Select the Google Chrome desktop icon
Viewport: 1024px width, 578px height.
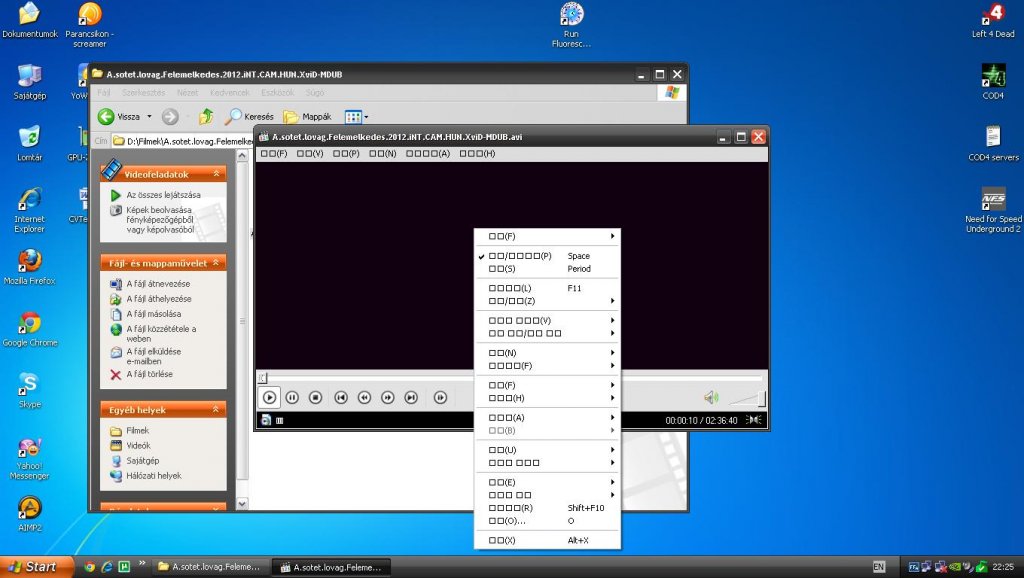tap(29, 329)
